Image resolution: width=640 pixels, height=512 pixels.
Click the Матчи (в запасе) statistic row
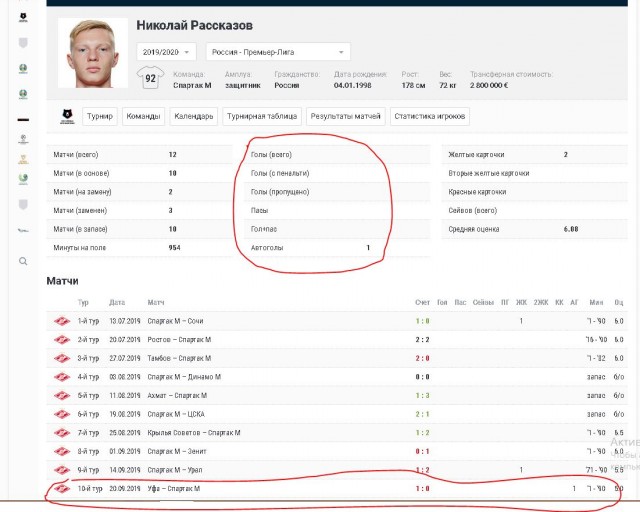140,229
